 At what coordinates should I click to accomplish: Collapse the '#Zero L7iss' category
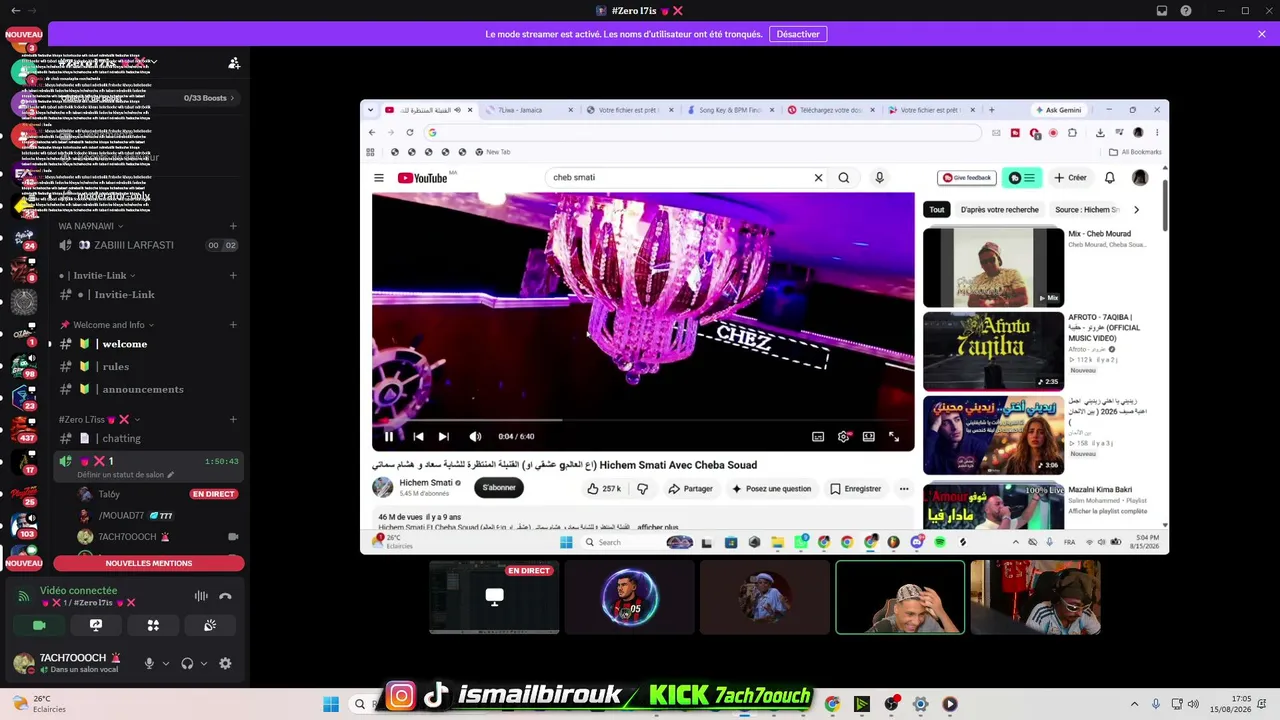[97, 419]
